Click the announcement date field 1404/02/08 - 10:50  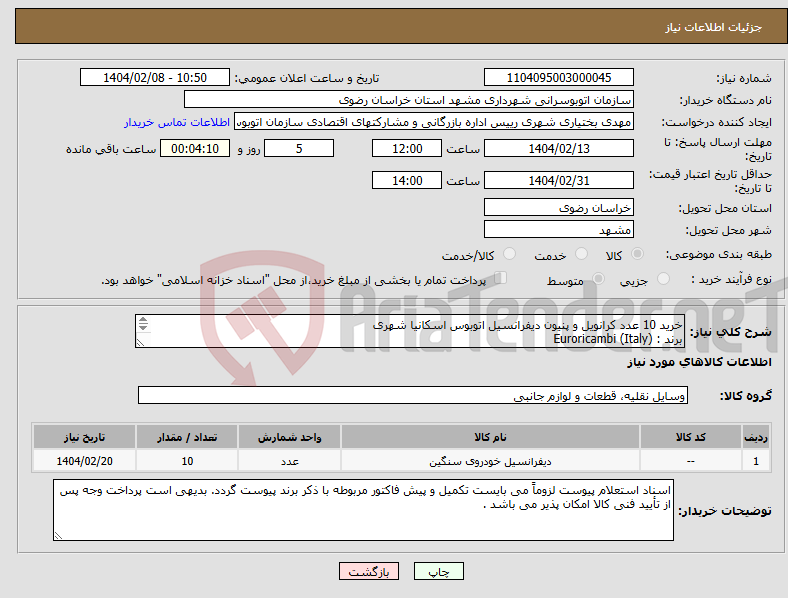pos(155,77)
